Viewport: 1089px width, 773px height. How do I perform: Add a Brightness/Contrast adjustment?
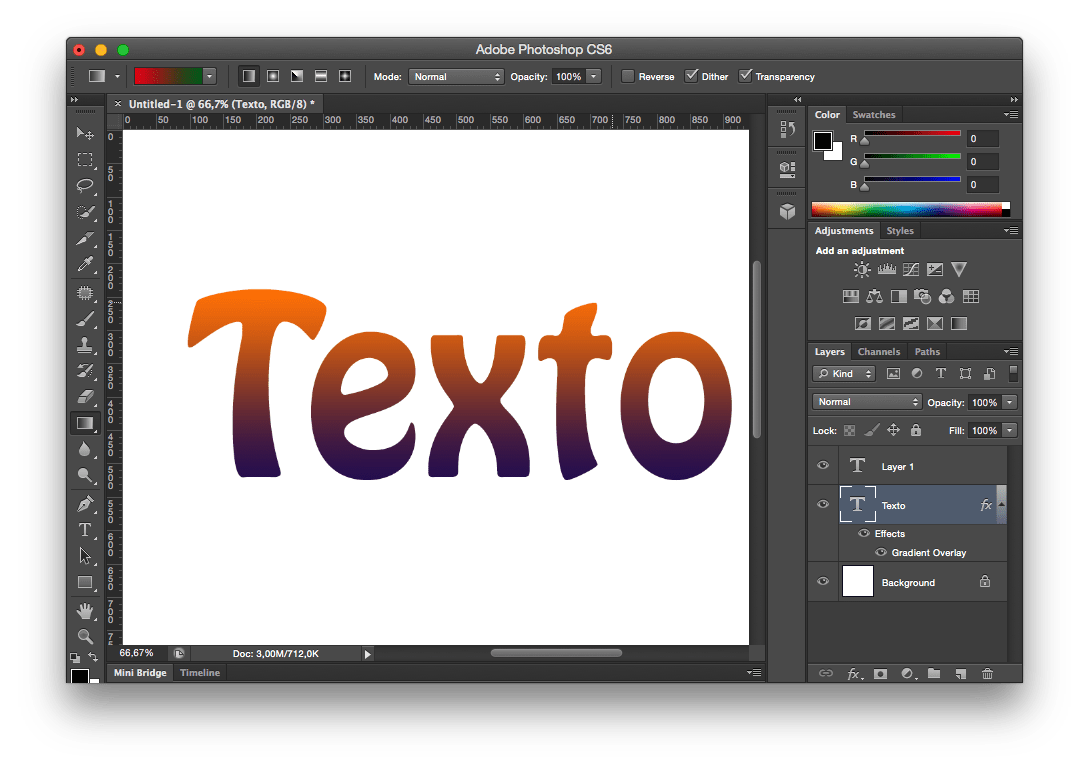862,269
